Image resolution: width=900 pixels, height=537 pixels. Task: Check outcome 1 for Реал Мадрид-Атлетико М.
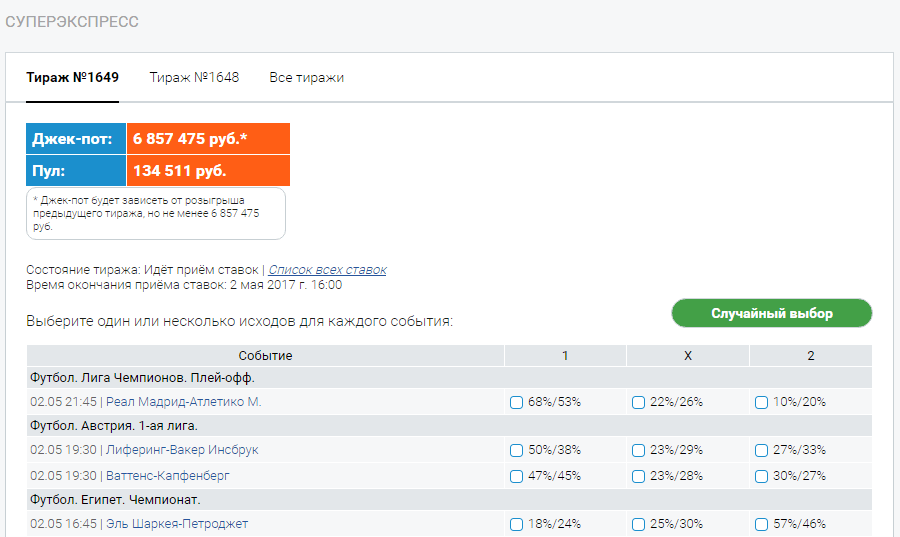coord(517,403)
